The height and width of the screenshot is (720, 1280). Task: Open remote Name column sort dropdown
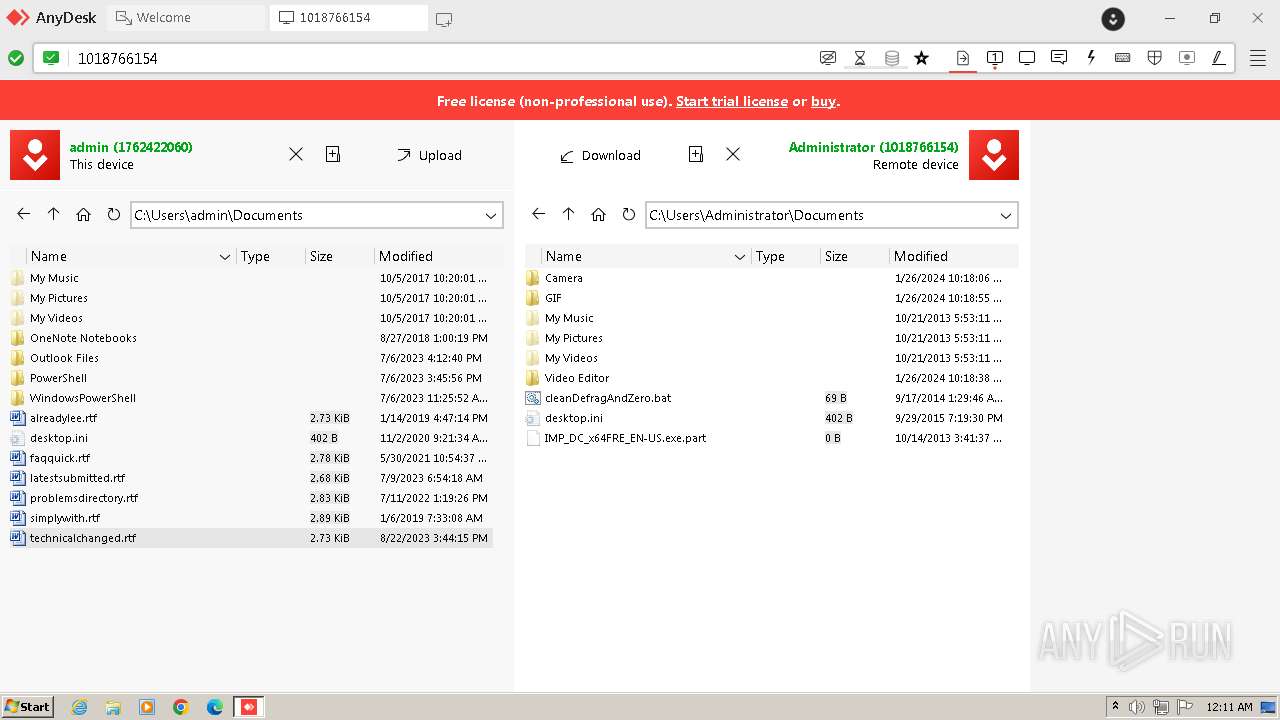pos(740,257)
